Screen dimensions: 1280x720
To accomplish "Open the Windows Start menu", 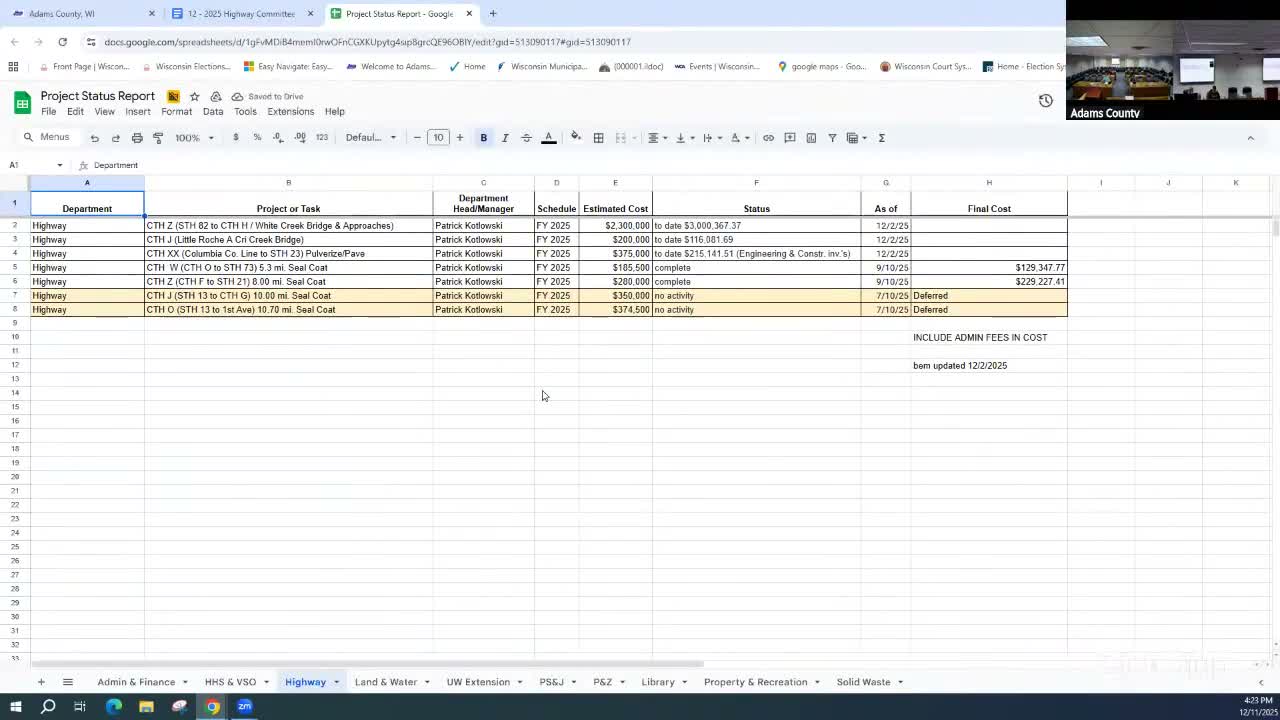I will pyautogui.click(x=15, y=707).
